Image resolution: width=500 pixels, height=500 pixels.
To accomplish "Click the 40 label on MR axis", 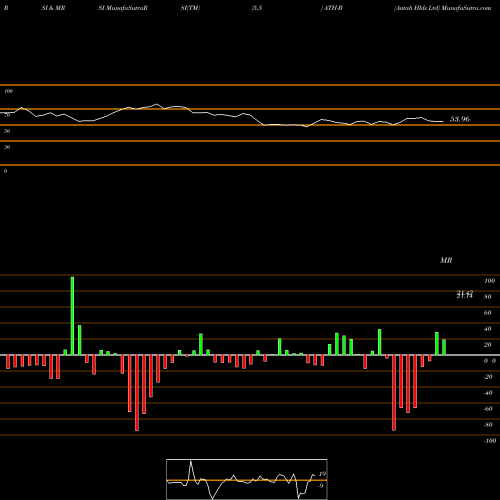I will pyautogui.click(x=488, y=329).
